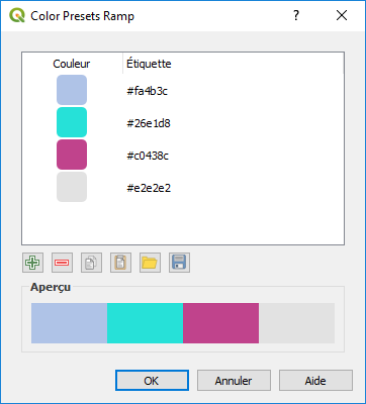Select the light blue color swatch
366x404 pixels.
pyautogui.click(x=72, y=90)
